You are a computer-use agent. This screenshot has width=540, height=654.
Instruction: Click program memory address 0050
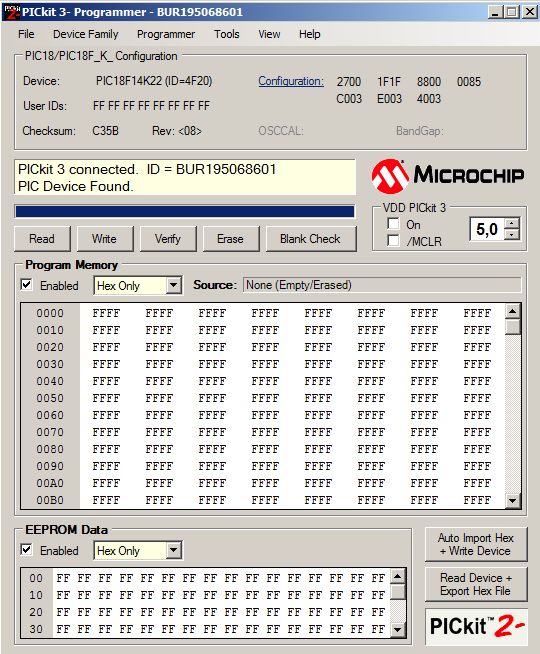[50, 398]
